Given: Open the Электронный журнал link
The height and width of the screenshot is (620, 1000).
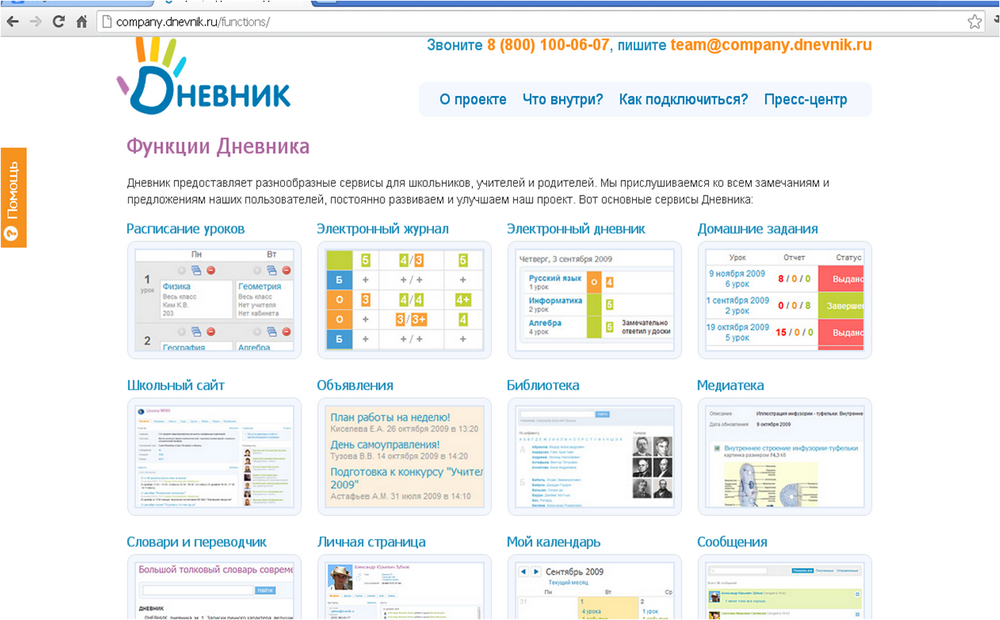Looking at the screenshot, I should 383,229.
